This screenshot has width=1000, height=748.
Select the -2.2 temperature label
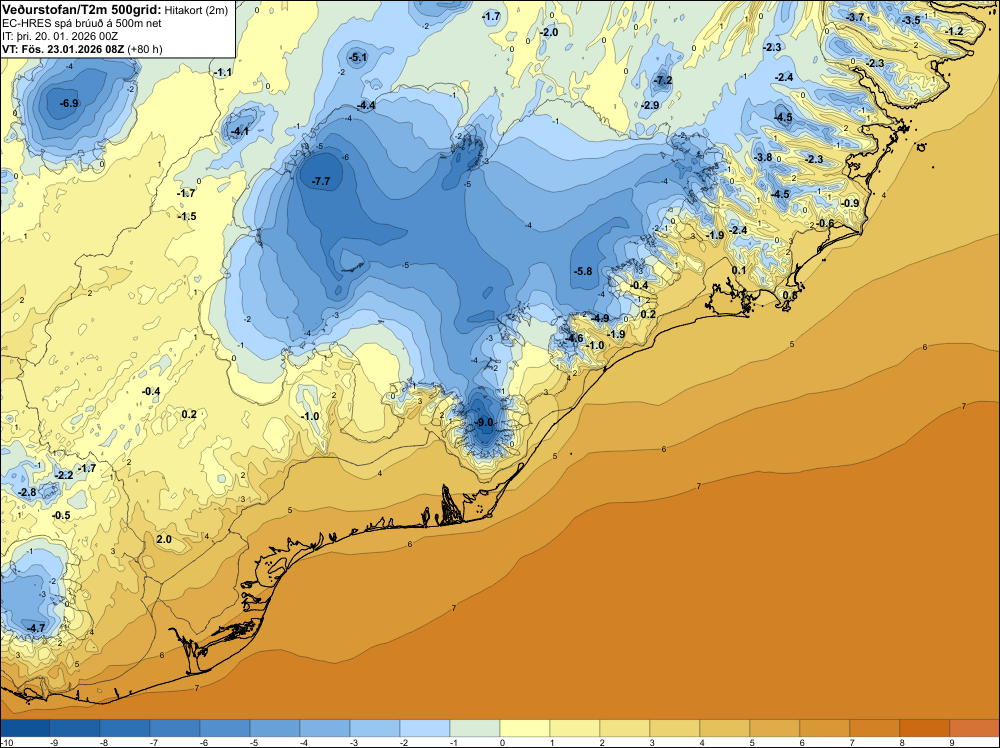coord(64,475)
